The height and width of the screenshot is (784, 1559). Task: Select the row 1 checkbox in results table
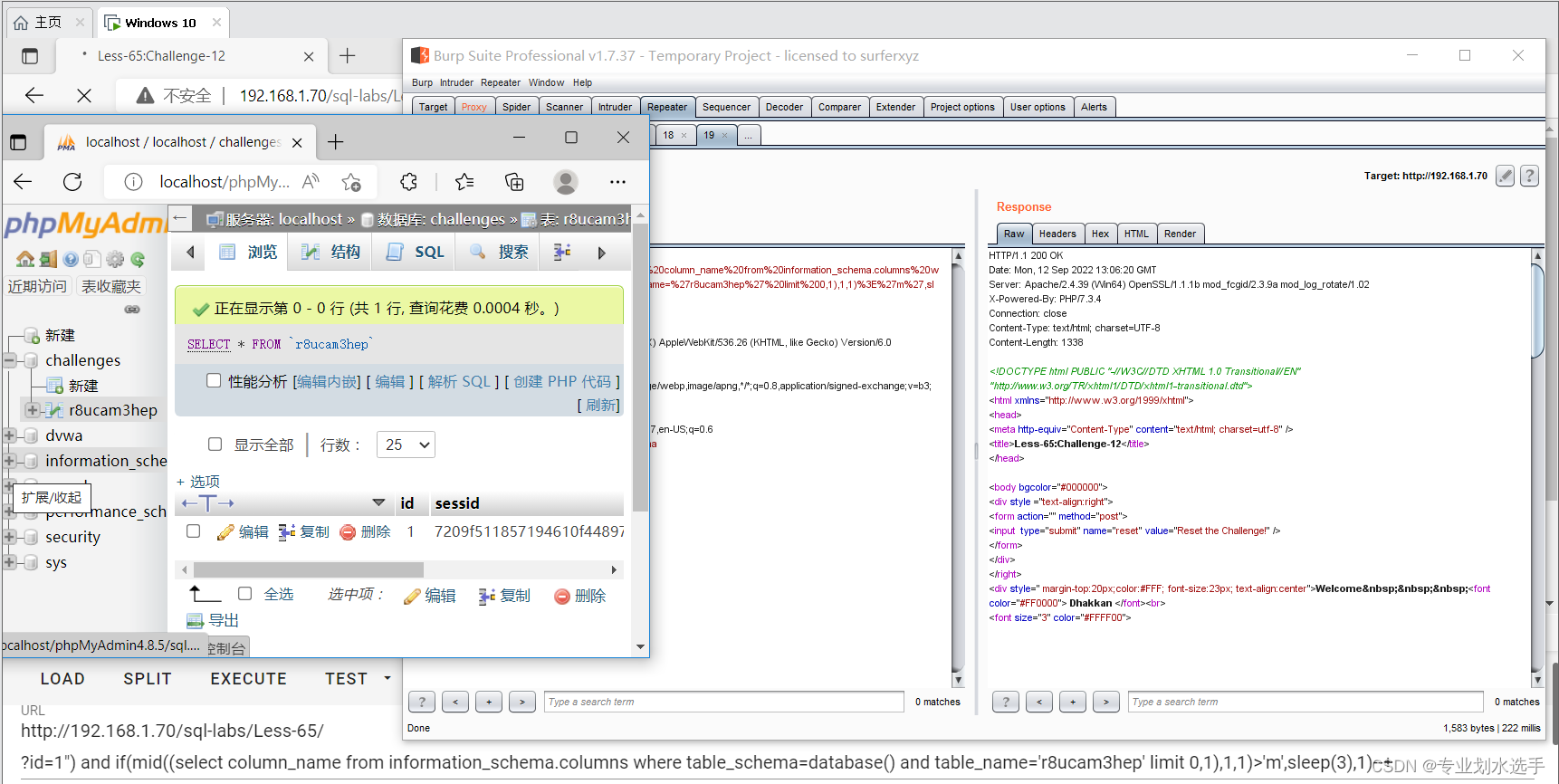tap(193, 531)
